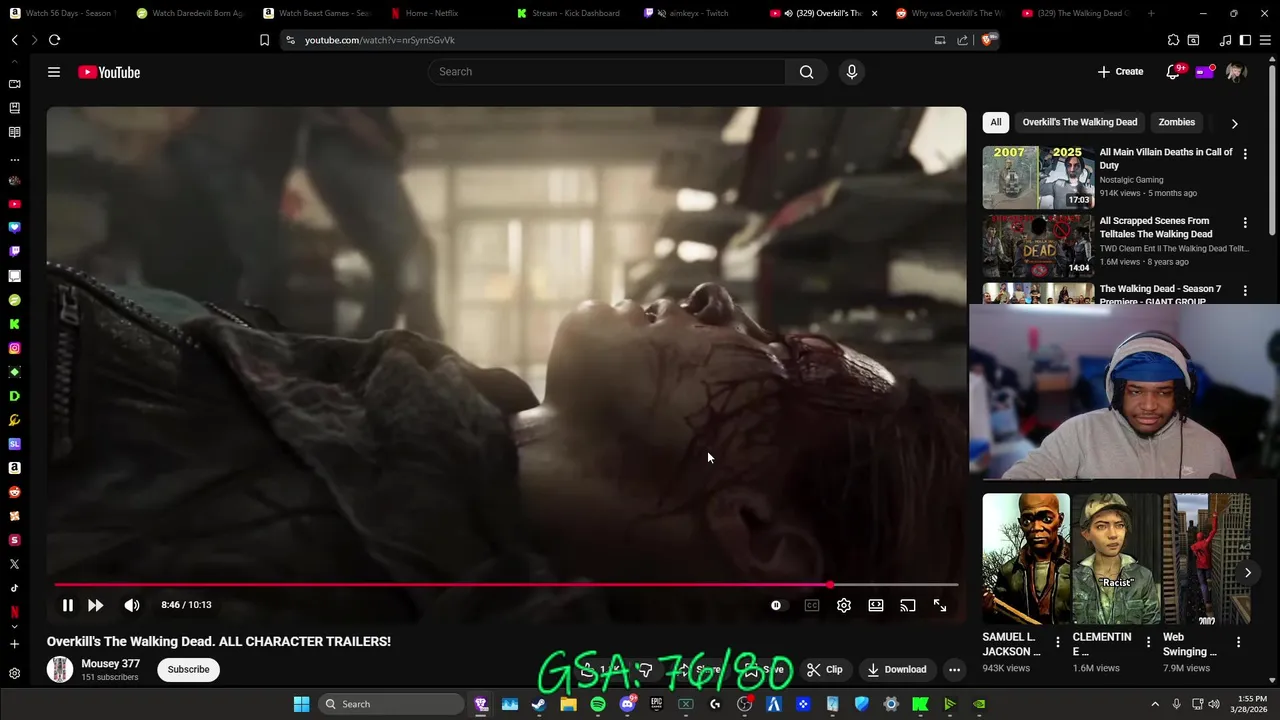Bookmark this page icon in address bar
The width and height of the screenshot is (1280, 720).
264,40
